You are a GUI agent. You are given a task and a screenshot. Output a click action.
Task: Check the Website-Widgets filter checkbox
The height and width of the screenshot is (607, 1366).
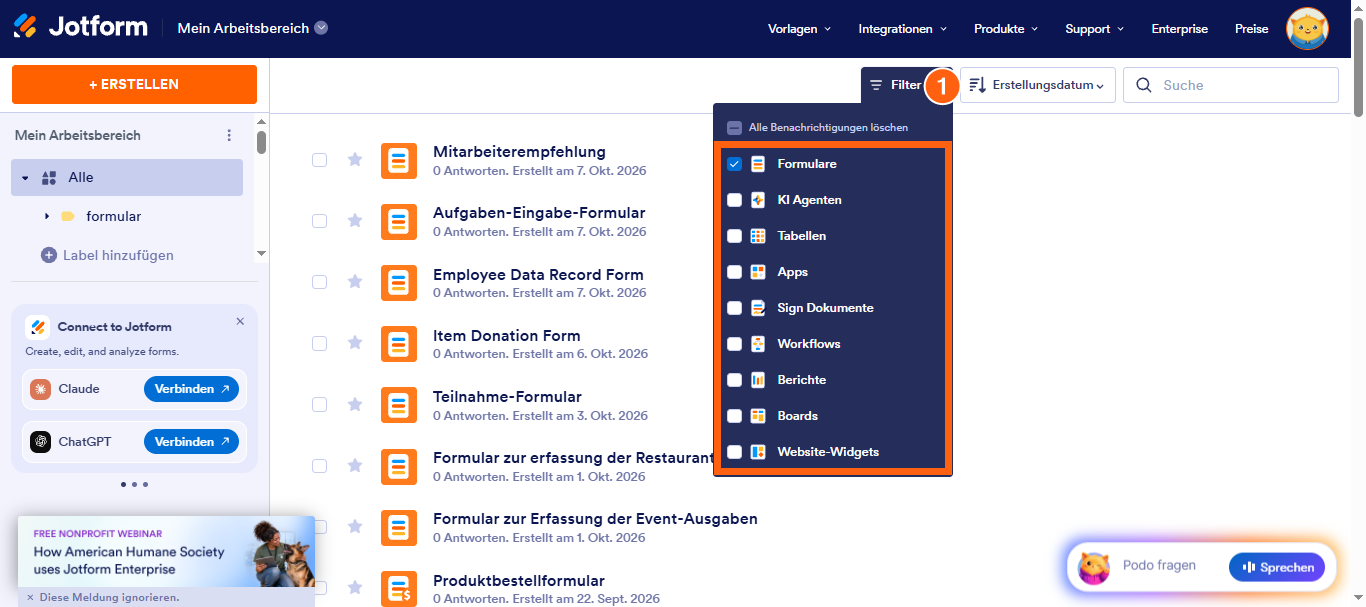pyautogui.click(x=734, y=452)
